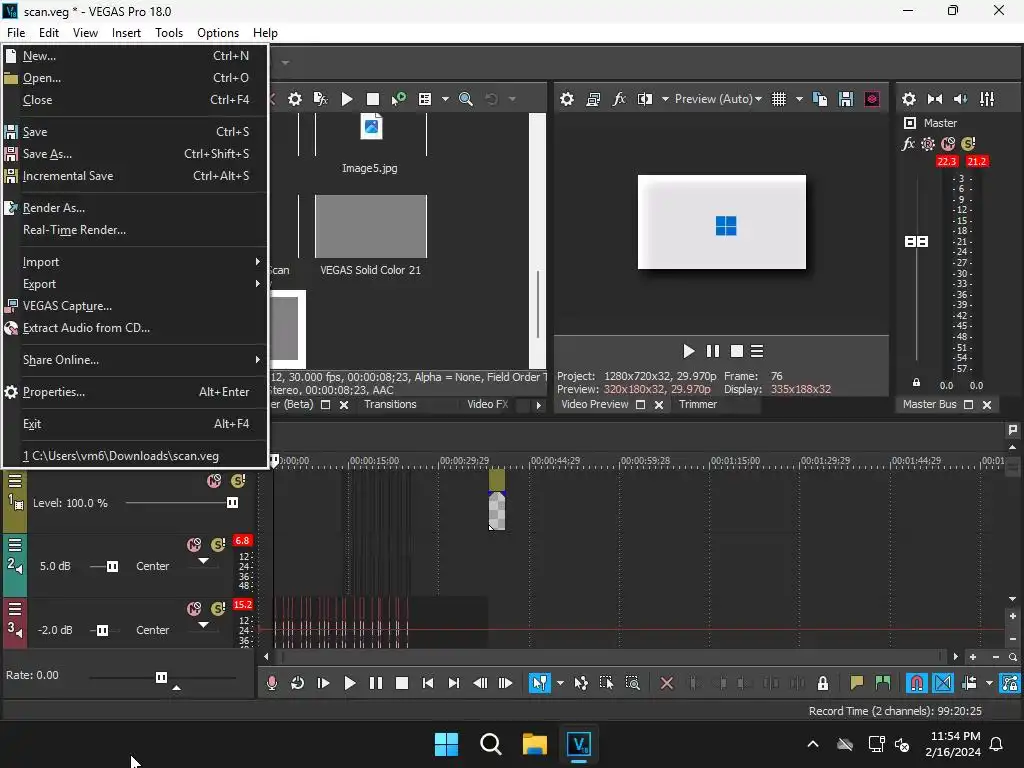
Task: Select the Zoom Edit tool icon
Action: click(632, 683)
